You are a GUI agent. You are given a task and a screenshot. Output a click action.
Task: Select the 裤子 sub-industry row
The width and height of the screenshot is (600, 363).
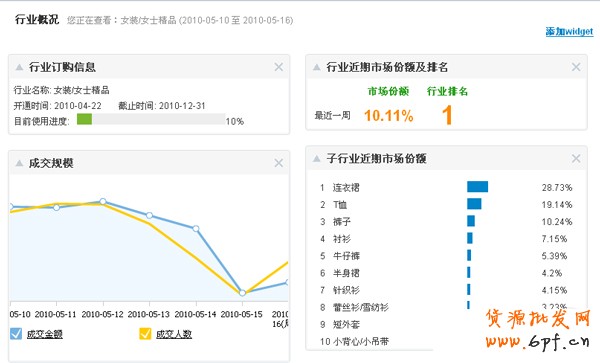446,221
